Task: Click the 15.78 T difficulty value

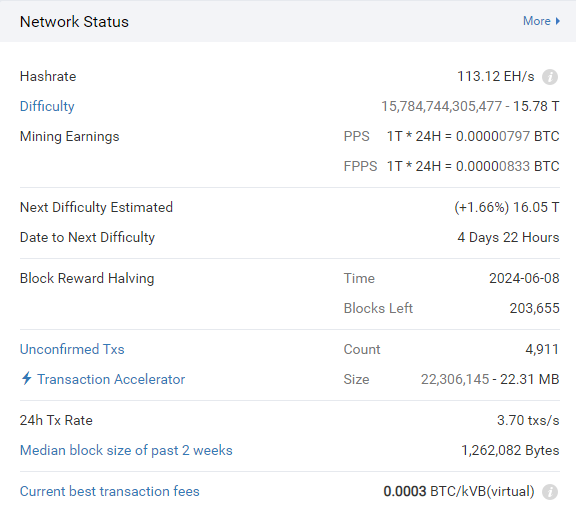Action: (536, 106)
